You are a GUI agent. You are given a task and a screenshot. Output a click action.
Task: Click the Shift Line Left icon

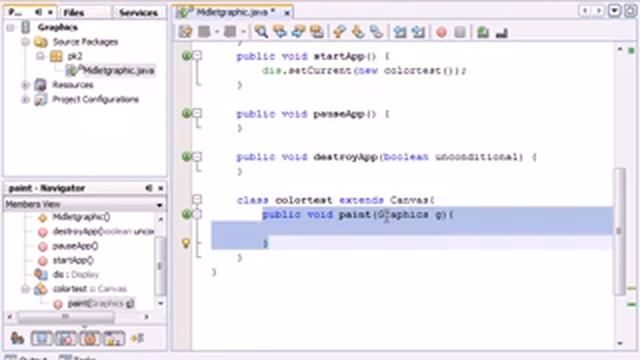coord(400,31)
